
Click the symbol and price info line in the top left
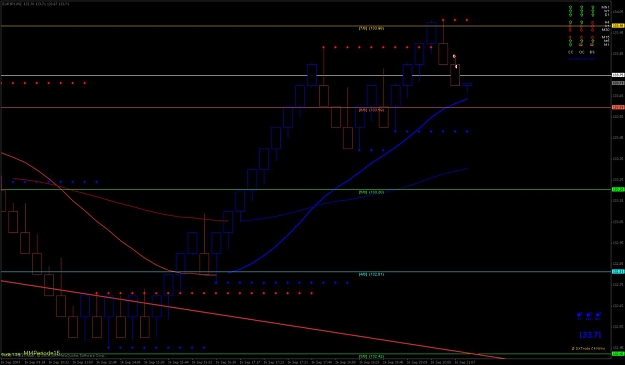tap(36, 4)
